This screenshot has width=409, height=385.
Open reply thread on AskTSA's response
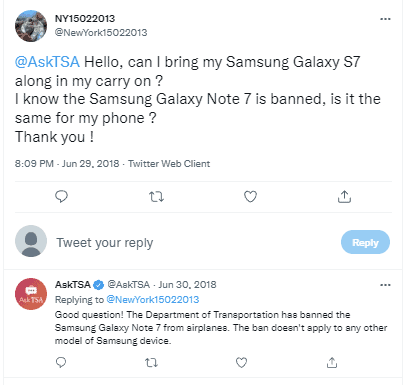pyautogui.click(x=61, y=362)
